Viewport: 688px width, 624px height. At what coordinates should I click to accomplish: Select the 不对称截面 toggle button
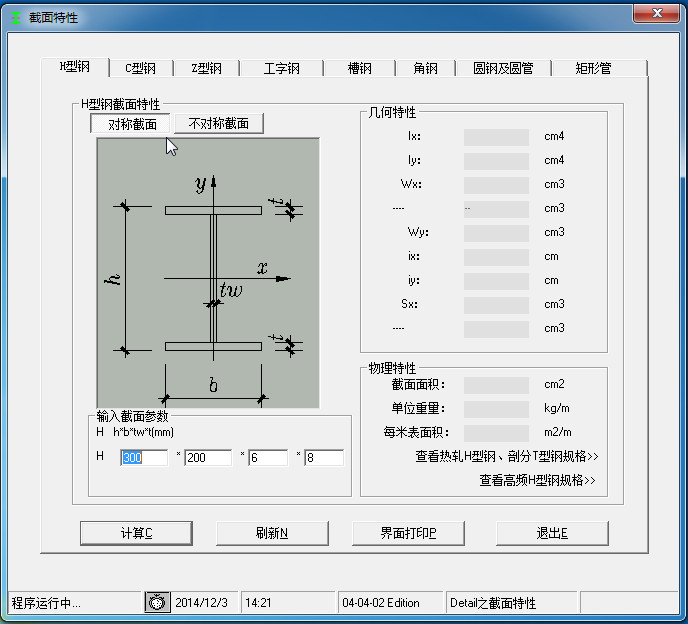[219, 123]
